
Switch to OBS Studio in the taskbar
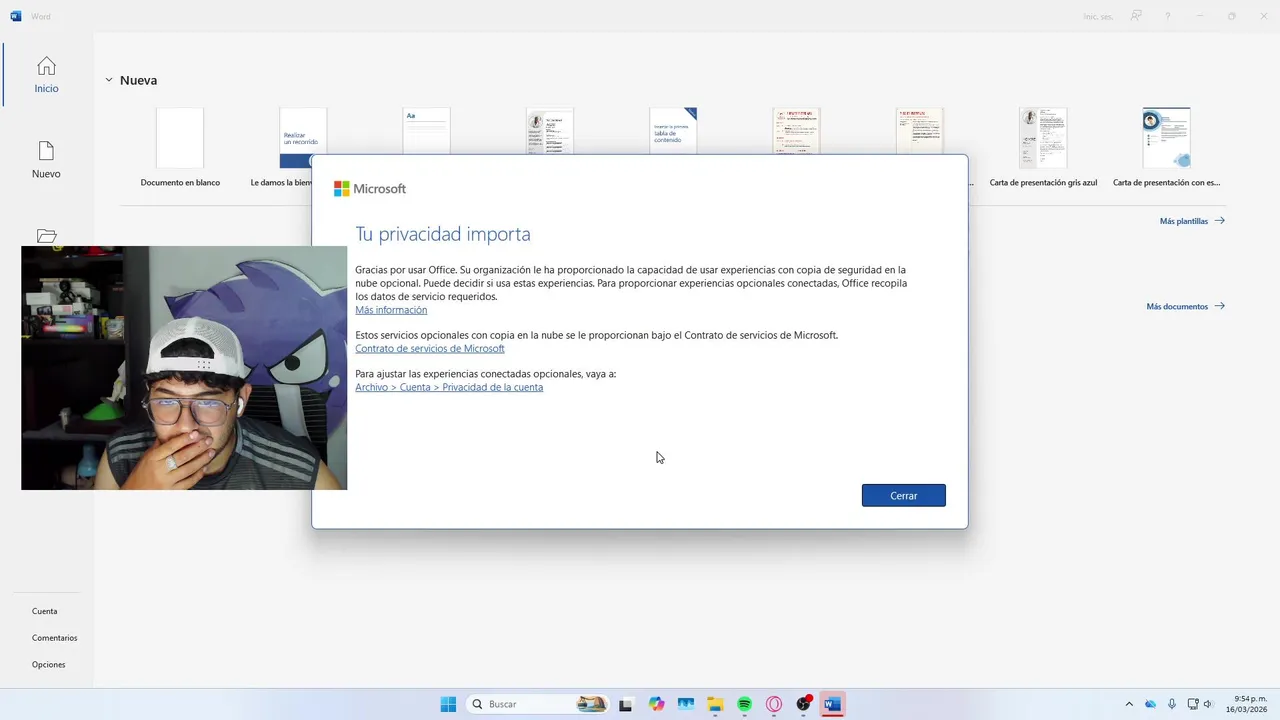tap(803, 704)
